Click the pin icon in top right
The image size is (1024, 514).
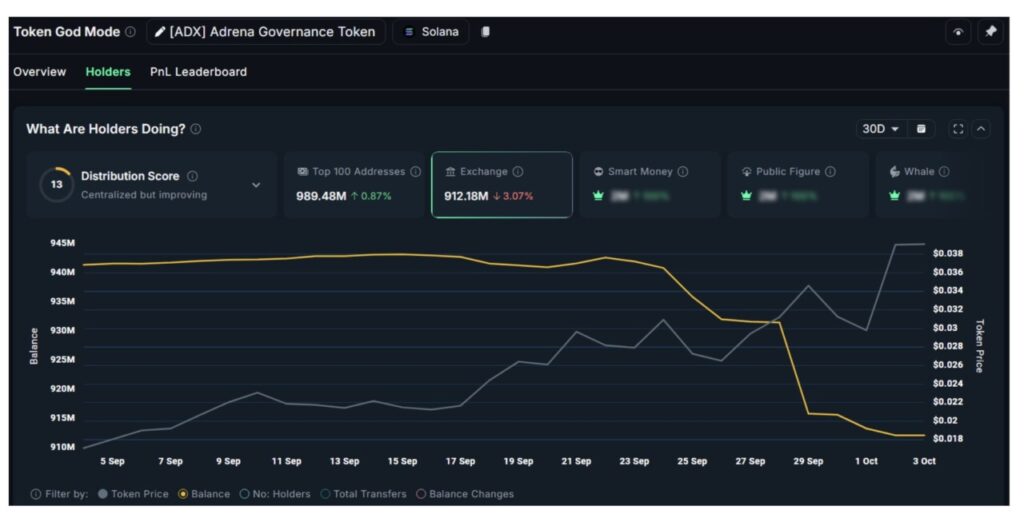point(989,32)
